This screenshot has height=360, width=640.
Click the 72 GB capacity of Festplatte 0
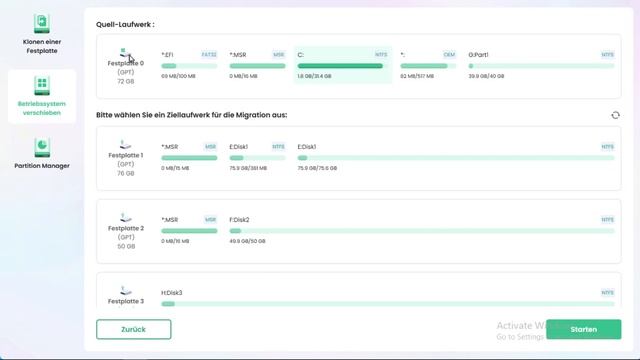point(126,82)
